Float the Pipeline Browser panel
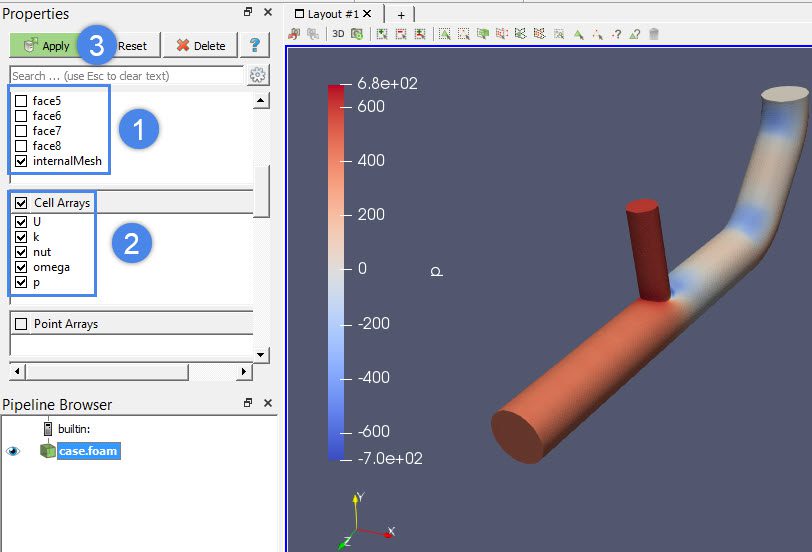The width and height of the screenshot is (812, 552). [x=248, y=403]
